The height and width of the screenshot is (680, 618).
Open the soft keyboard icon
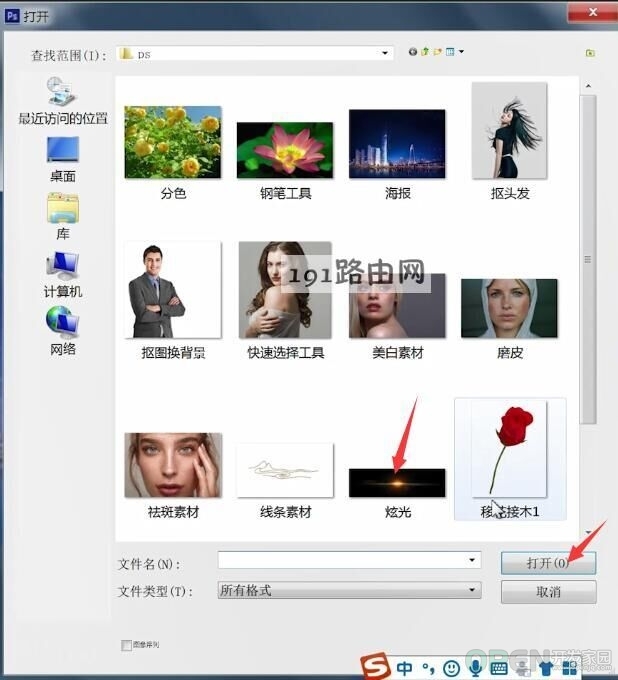click(500, 669)
